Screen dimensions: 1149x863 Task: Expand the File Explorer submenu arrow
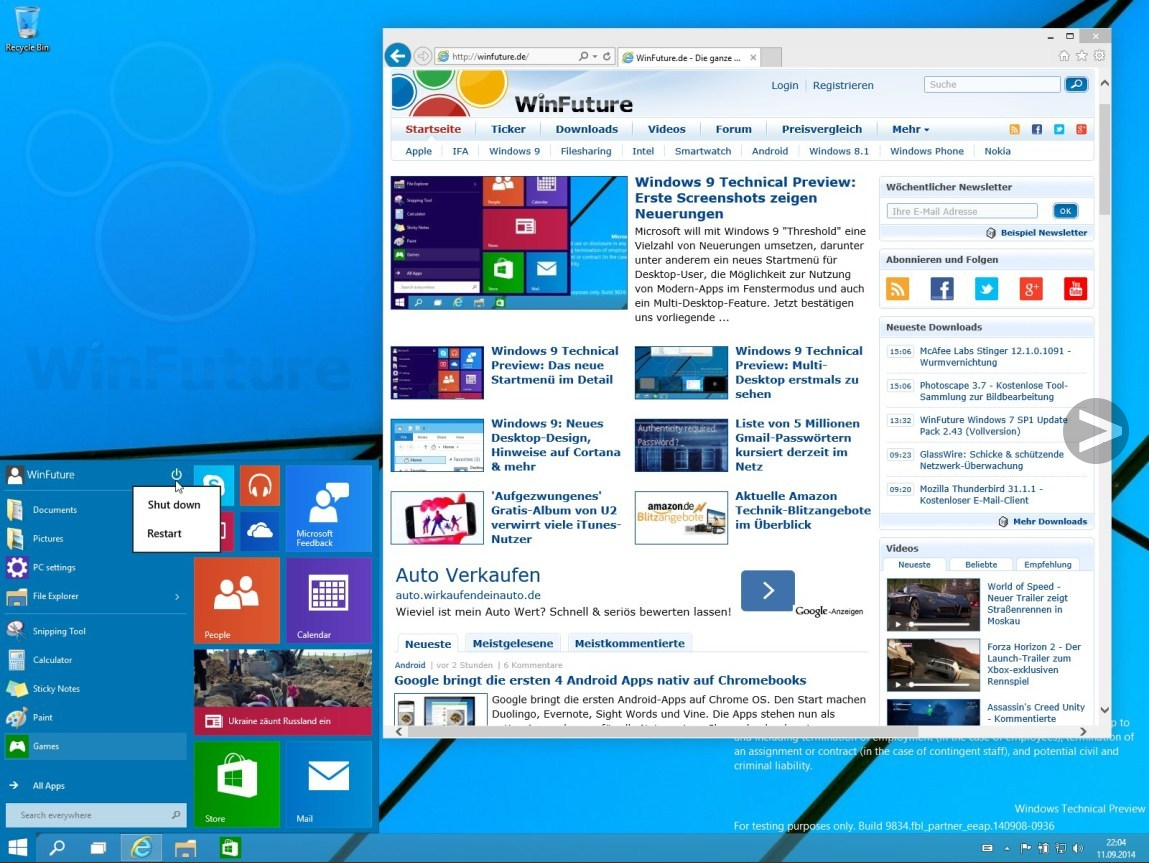tap(177, 597)
